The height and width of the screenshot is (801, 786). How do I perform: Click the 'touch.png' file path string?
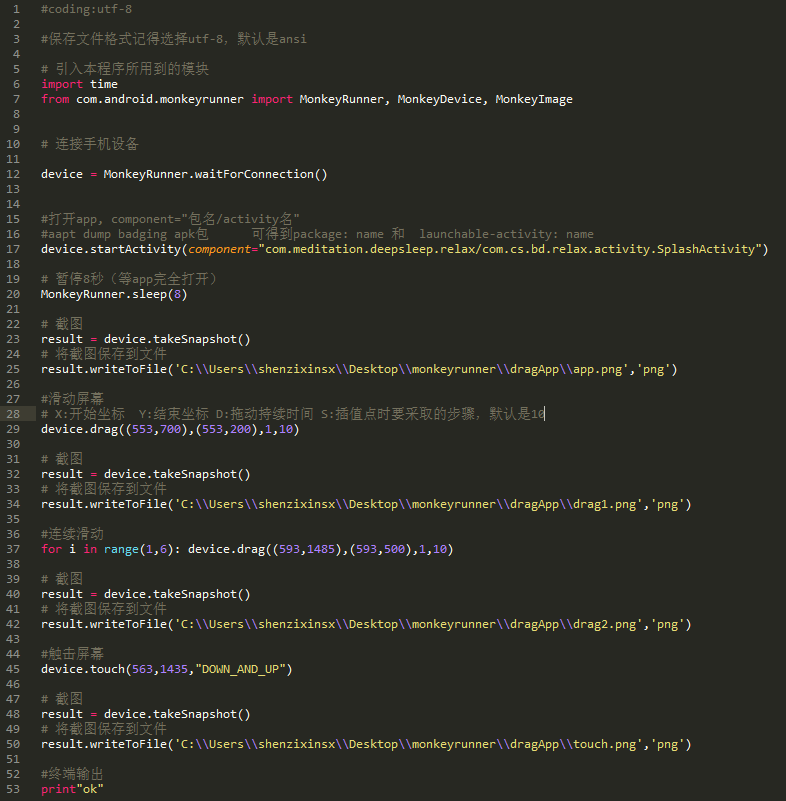(409, 744)
